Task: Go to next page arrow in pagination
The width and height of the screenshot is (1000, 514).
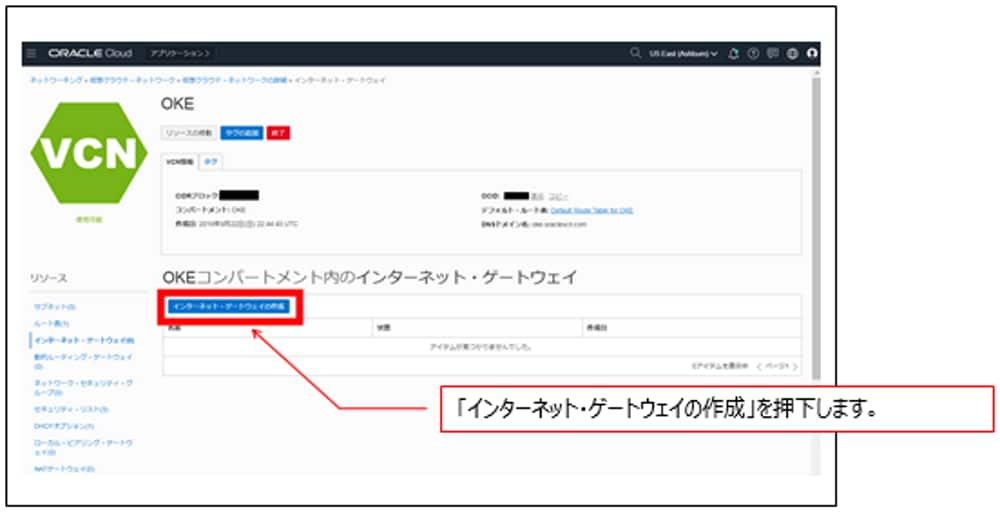Action: click(795, 367)
